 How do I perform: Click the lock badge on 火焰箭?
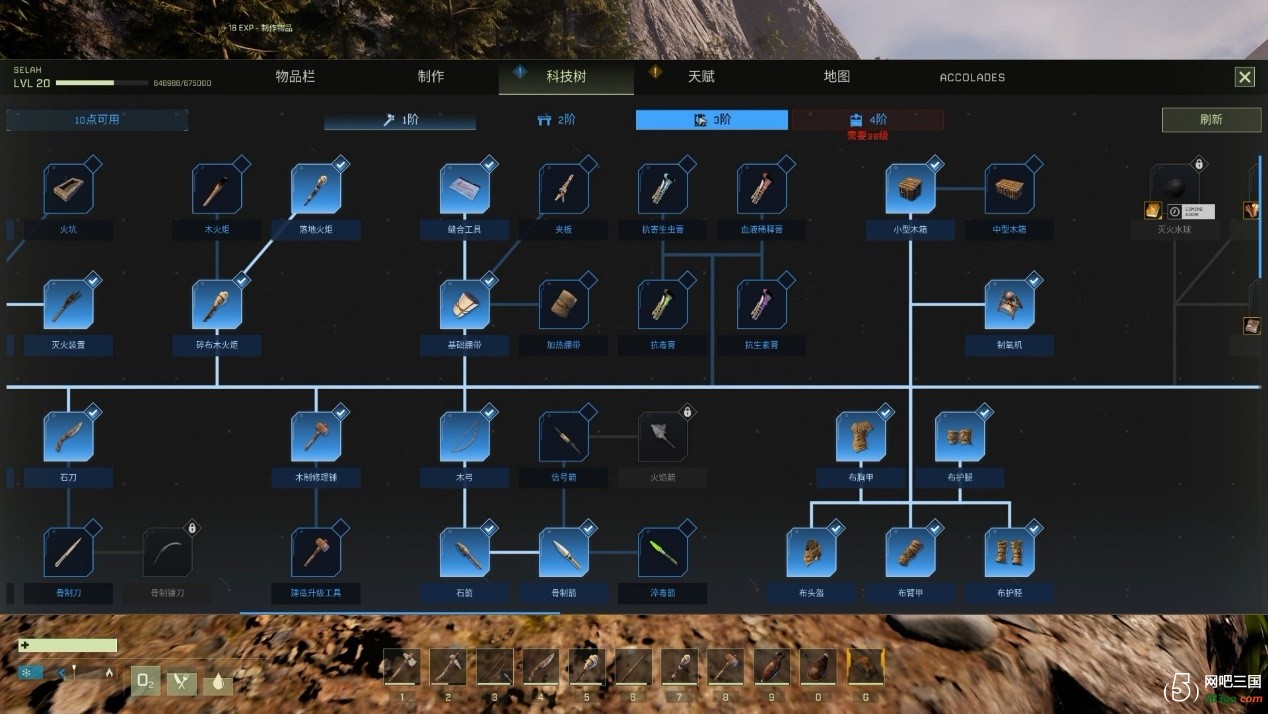[x=687, y=412]
